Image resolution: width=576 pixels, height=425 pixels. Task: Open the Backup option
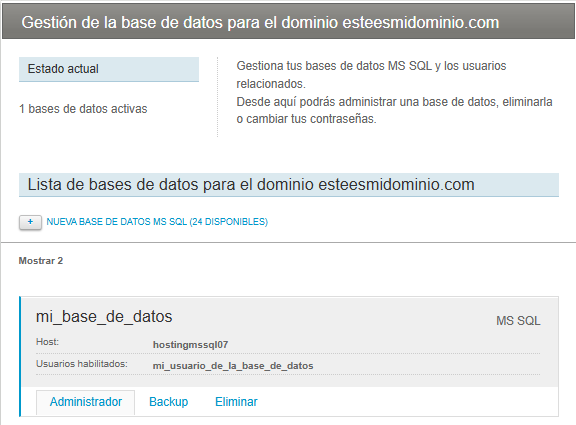tap(169, 402)
